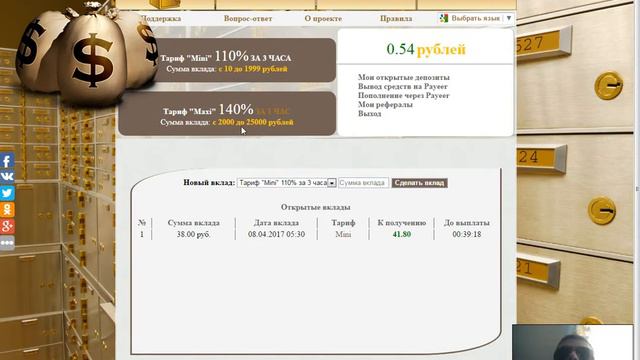Select the Тариф Mini 110% banner
The image size is (640, 360).
227,60
